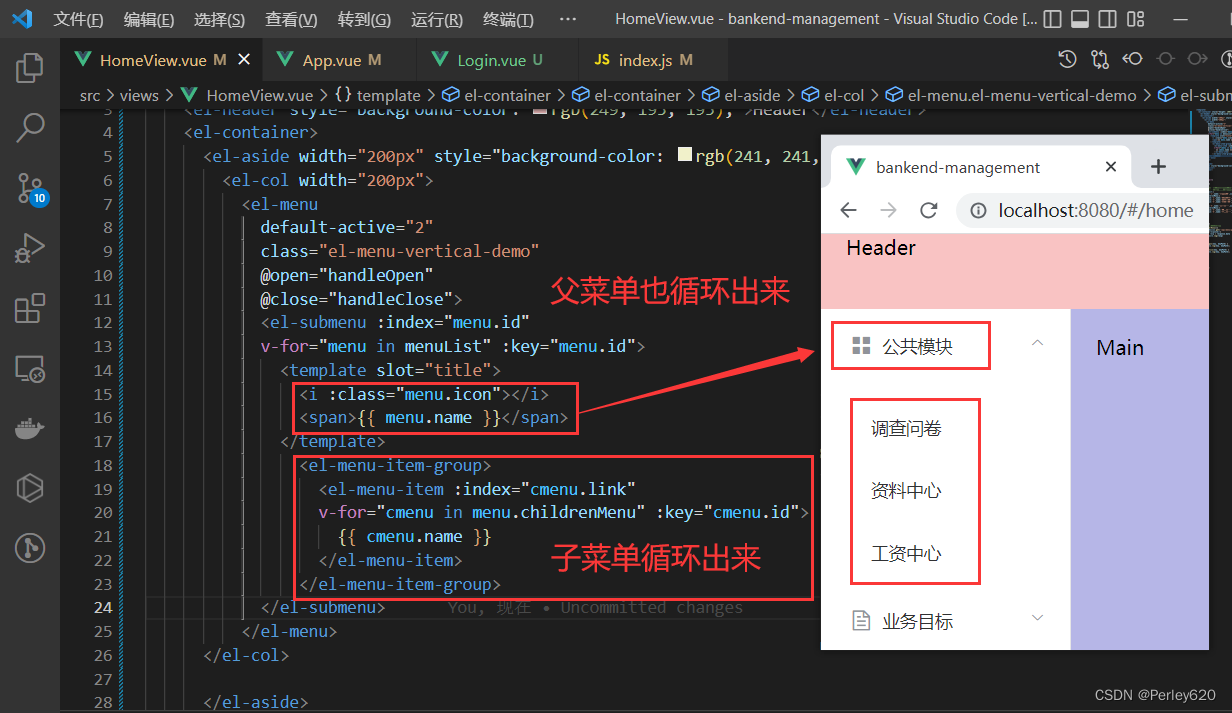Select the 工资中心 menu item

click(x=907, y=553)
